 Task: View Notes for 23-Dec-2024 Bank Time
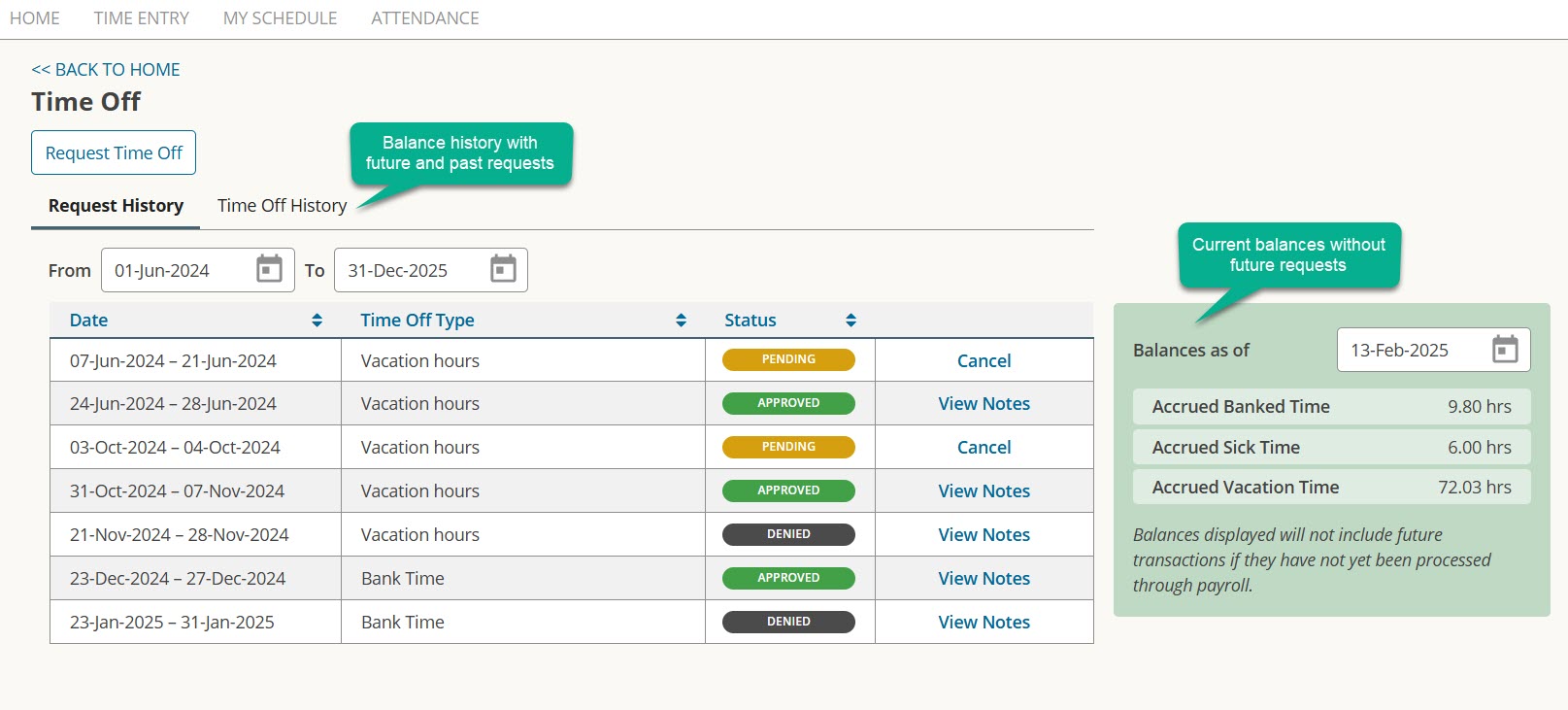click(984, 578)
